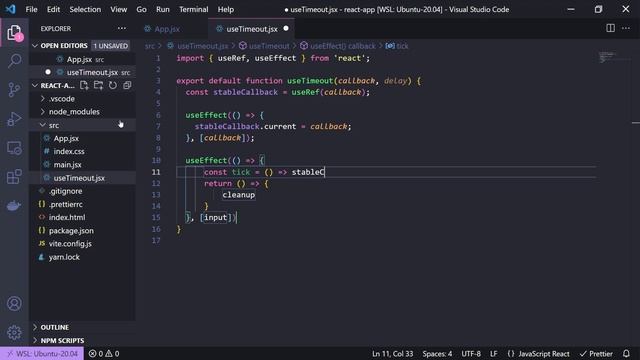Open index.css file in explorer
The width and height of the screenshot is (640, 360).
tap(69, 151)
